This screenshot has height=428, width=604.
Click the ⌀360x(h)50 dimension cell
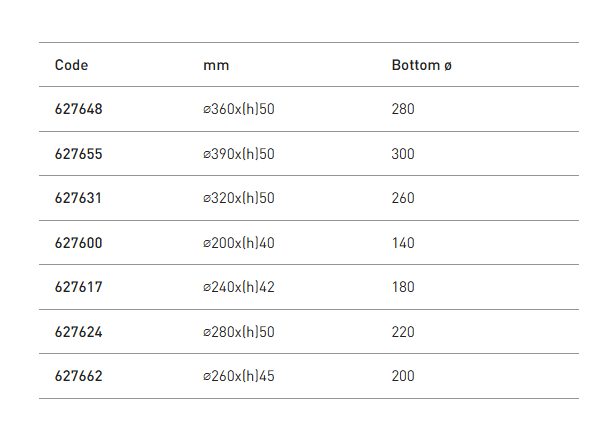(238, 109)
